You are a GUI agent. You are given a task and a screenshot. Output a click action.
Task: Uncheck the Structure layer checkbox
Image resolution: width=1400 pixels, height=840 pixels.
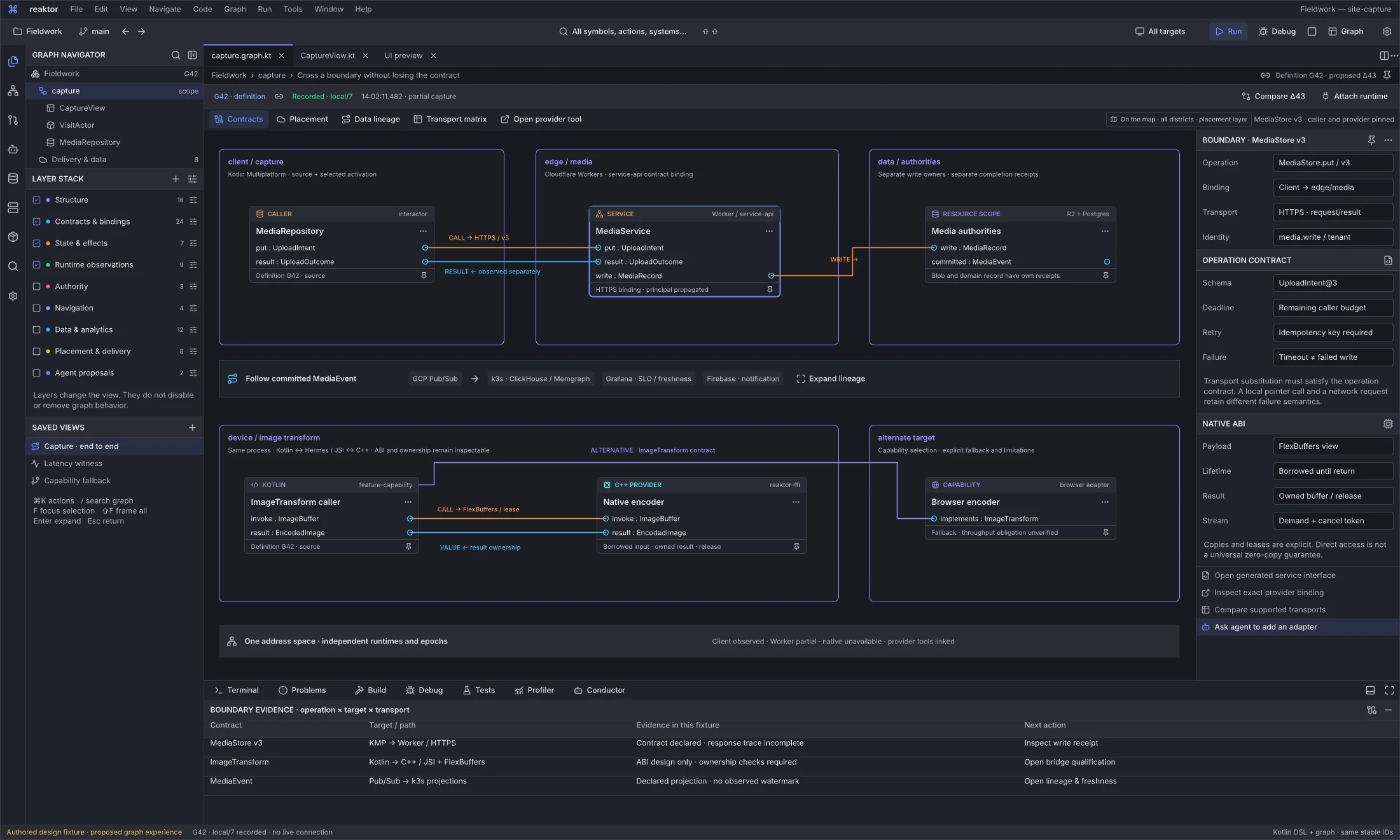tap(36, 200)
